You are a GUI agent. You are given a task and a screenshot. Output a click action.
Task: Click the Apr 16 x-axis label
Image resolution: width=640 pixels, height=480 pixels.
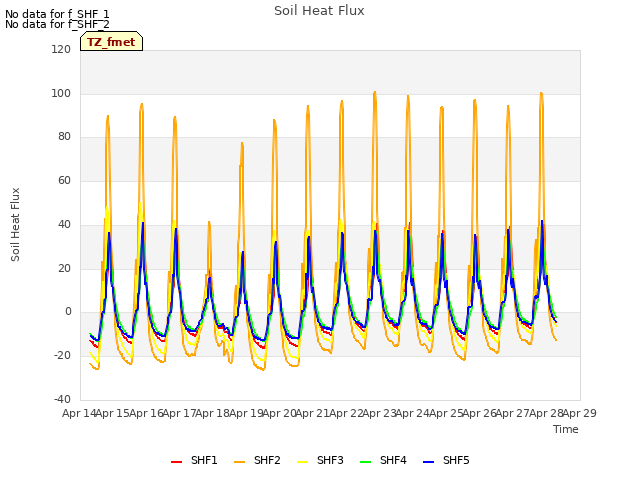point(146,413)
